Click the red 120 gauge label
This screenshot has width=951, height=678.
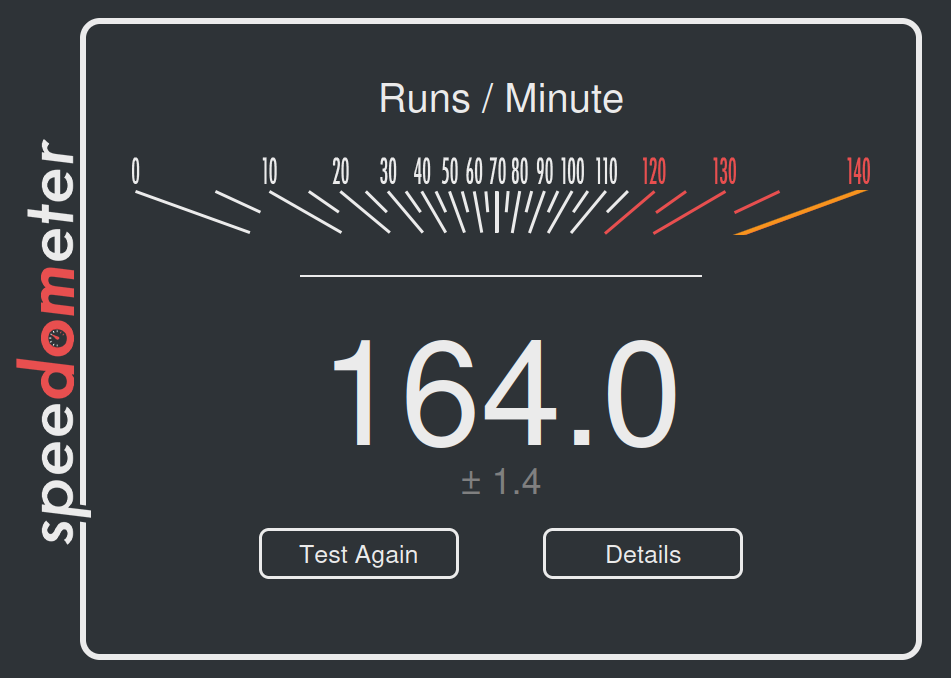click(654, 171)
